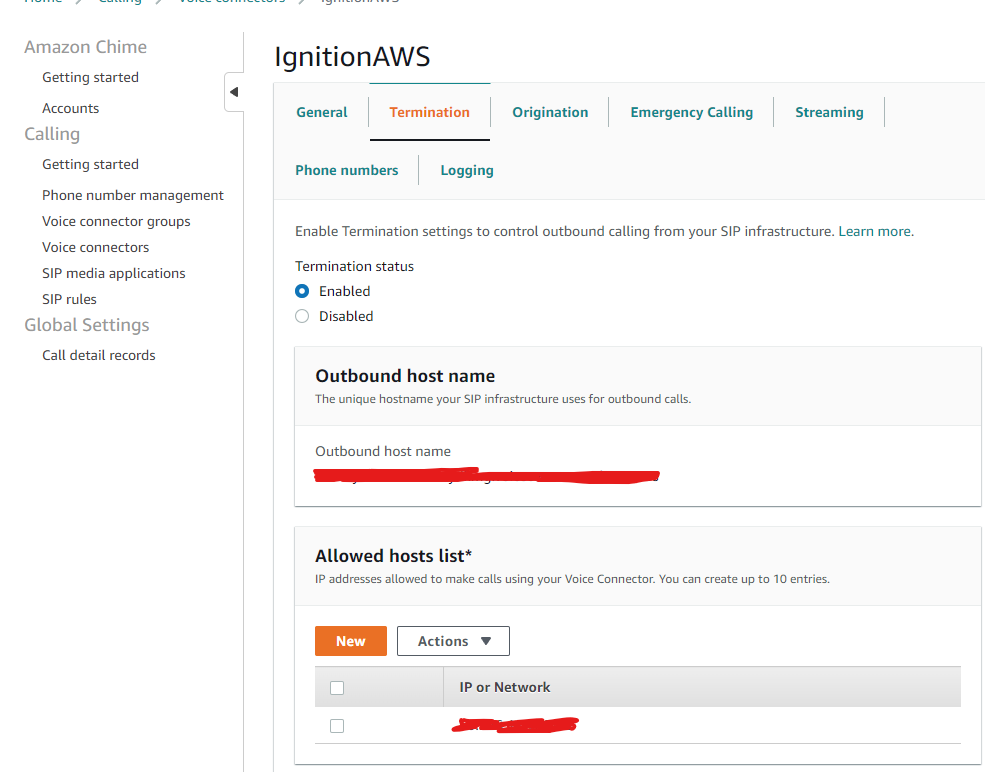This screenshot has width=985, height=772.
Task: Click the Outbound host name section heading
Action: (x=405, y=376)
